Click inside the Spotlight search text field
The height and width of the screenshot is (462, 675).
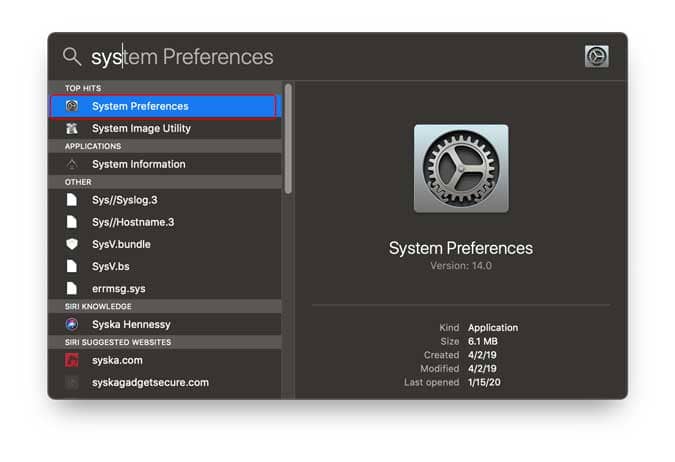pos(331,57)
